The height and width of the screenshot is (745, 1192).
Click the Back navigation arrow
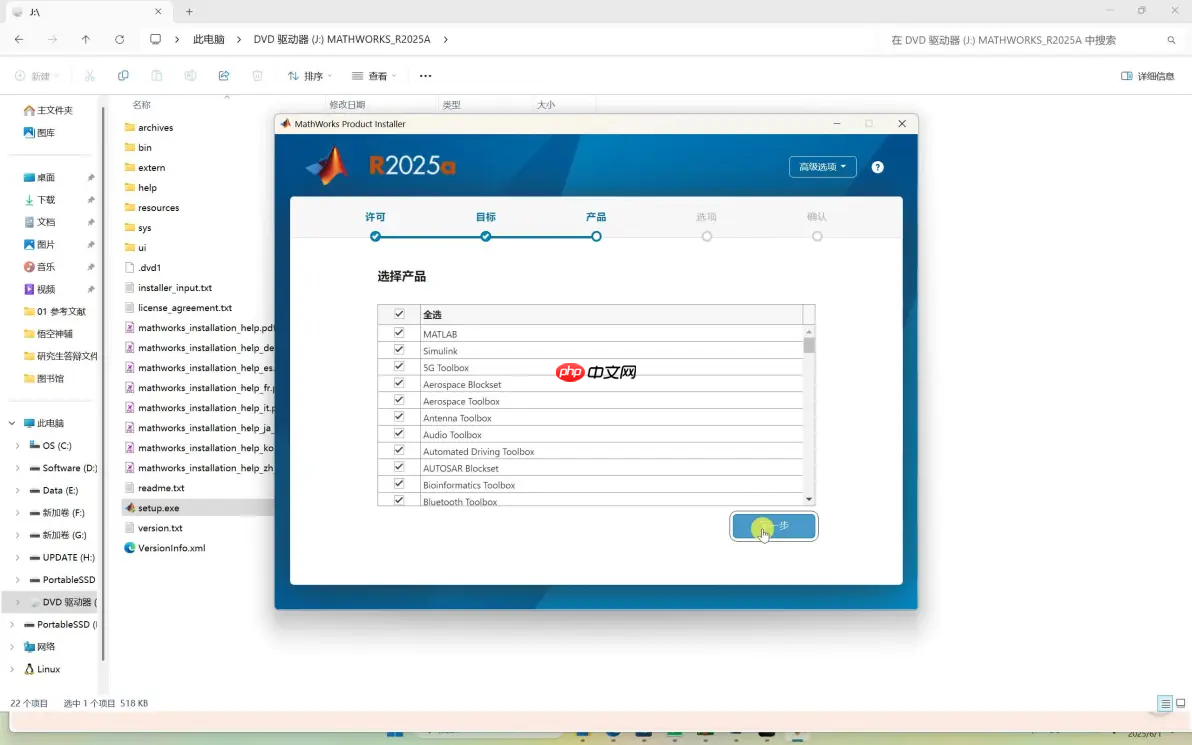click(x=19, y=40)
